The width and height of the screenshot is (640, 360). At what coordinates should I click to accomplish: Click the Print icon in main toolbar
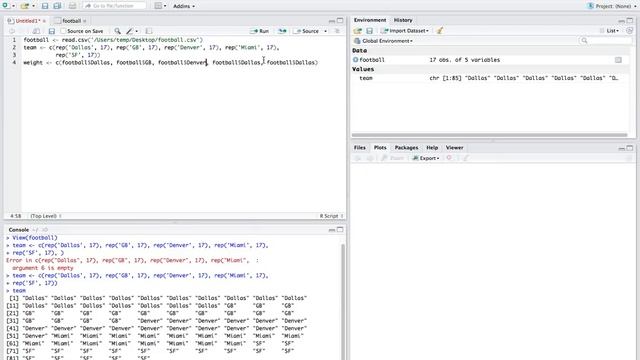coord(72,6)
